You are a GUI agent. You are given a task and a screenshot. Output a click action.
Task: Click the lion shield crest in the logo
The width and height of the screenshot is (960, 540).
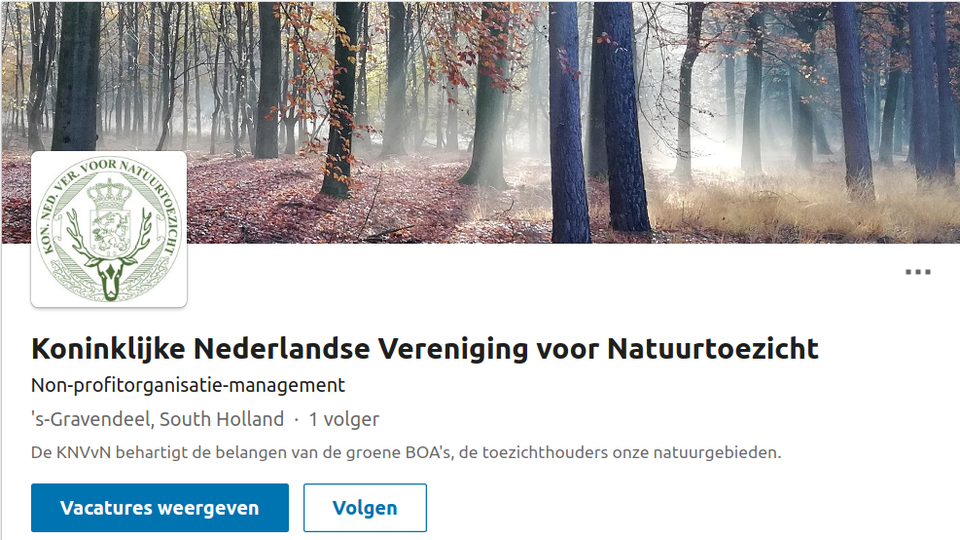[x=110, y=231]
